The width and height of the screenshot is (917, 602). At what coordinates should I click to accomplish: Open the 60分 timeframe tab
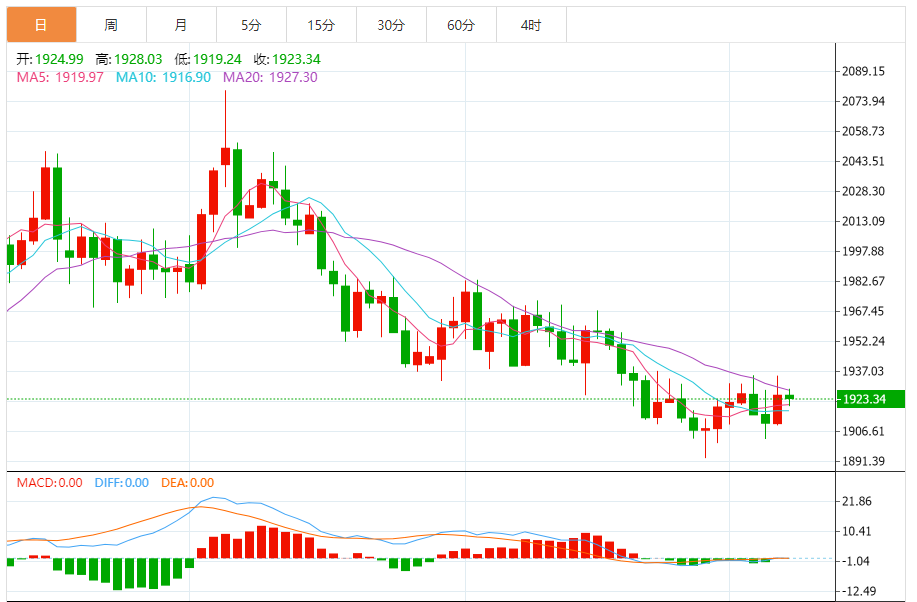click(x=461, y=25)
